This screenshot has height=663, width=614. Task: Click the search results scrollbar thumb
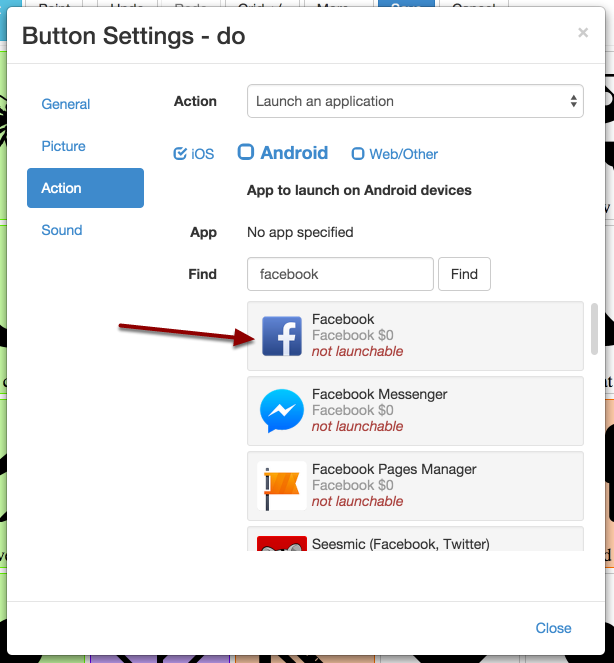point(594,329)
